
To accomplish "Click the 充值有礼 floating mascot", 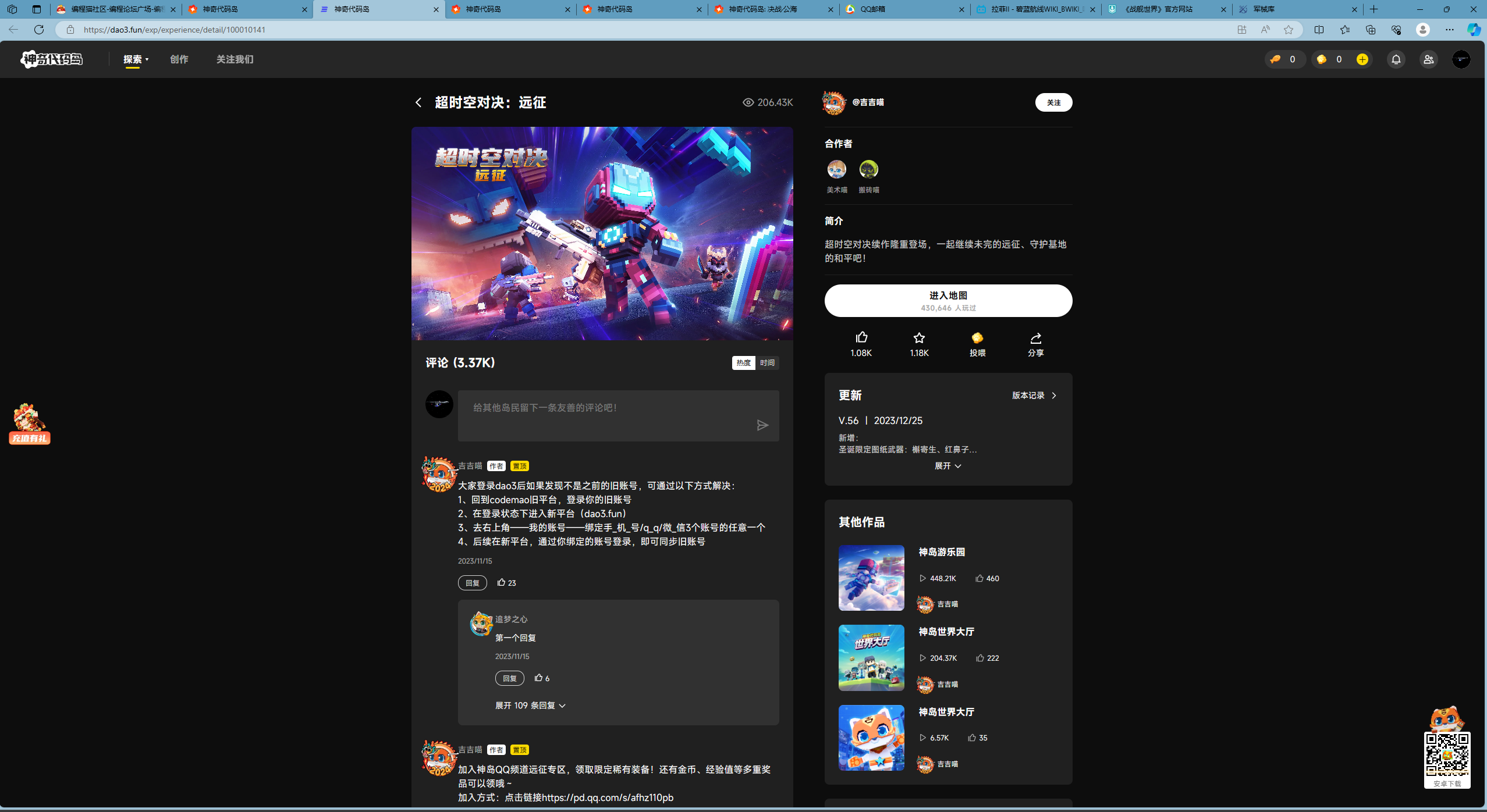I will tap(29, 424).
